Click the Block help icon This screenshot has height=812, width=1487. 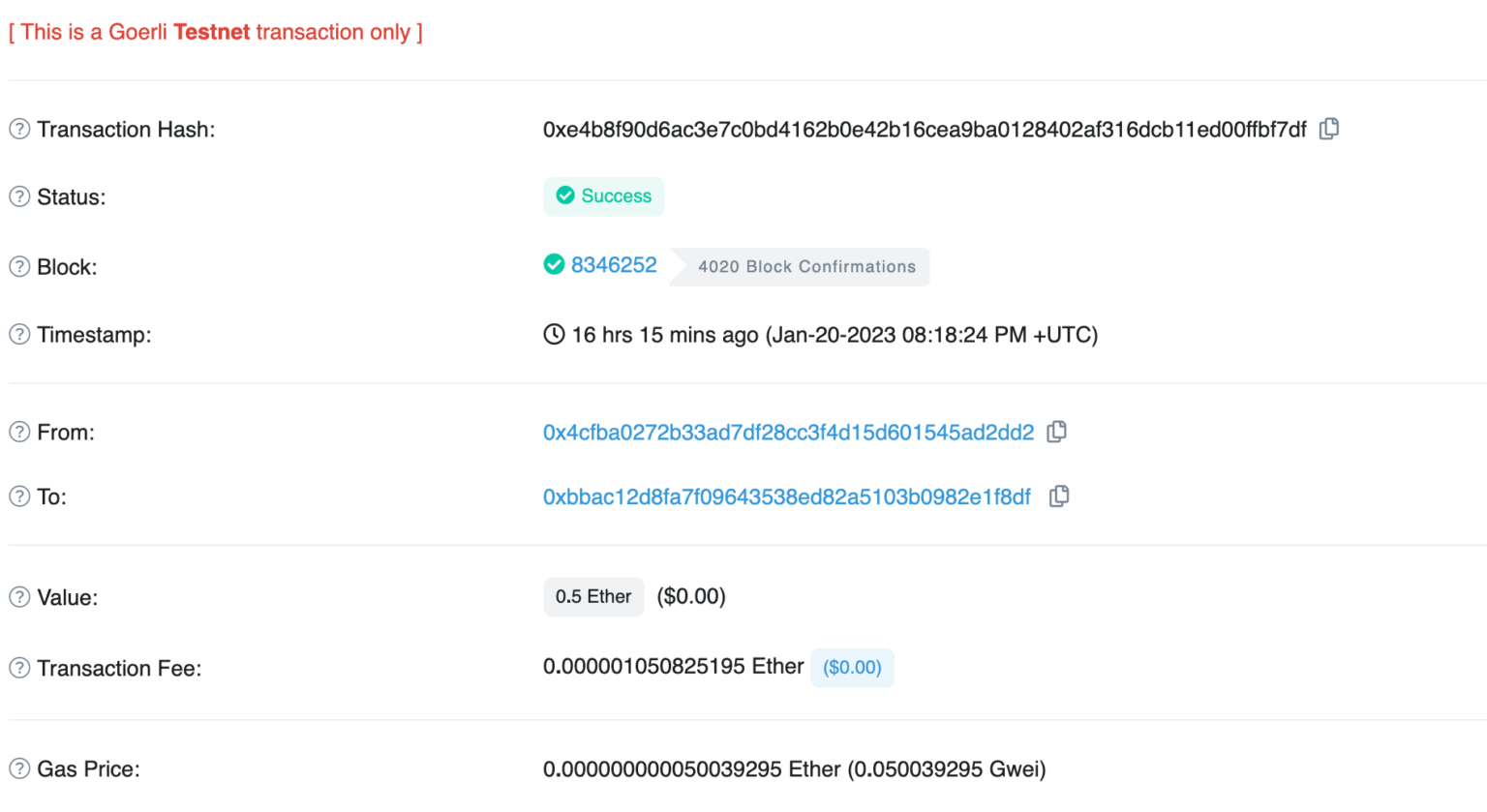(x=18, y=266)
